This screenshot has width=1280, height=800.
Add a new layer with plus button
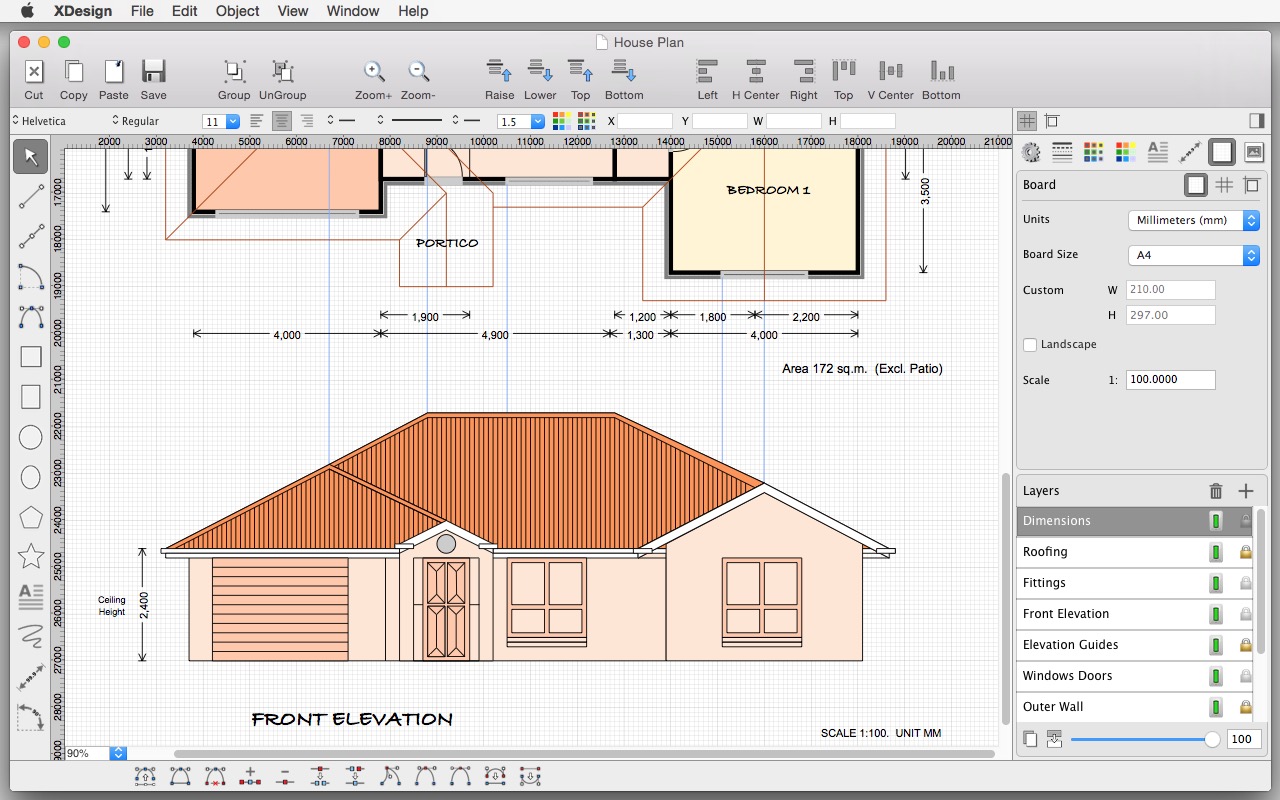coord(1246,491)
